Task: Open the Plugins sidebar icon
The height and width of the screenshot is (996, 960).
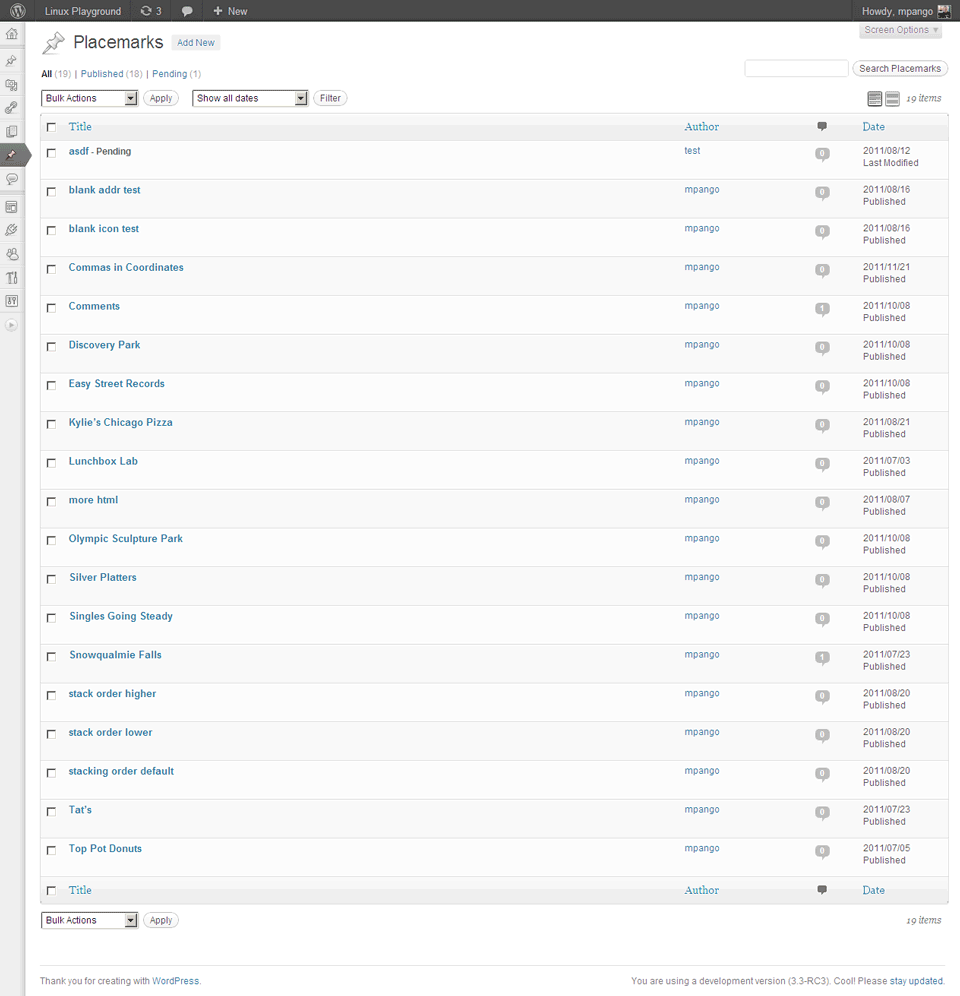Action: pos(11,231)
